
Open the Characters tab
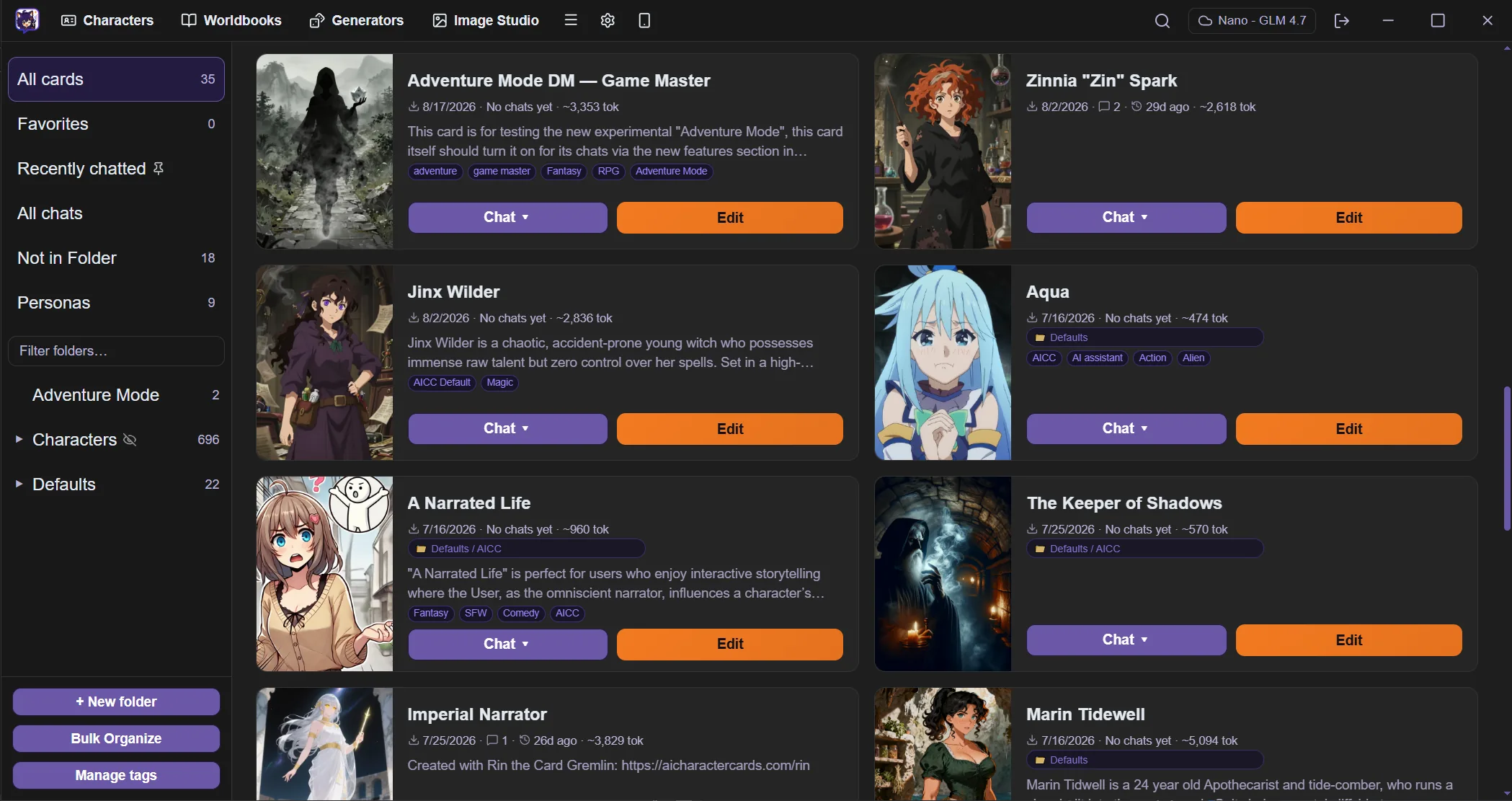107,20
